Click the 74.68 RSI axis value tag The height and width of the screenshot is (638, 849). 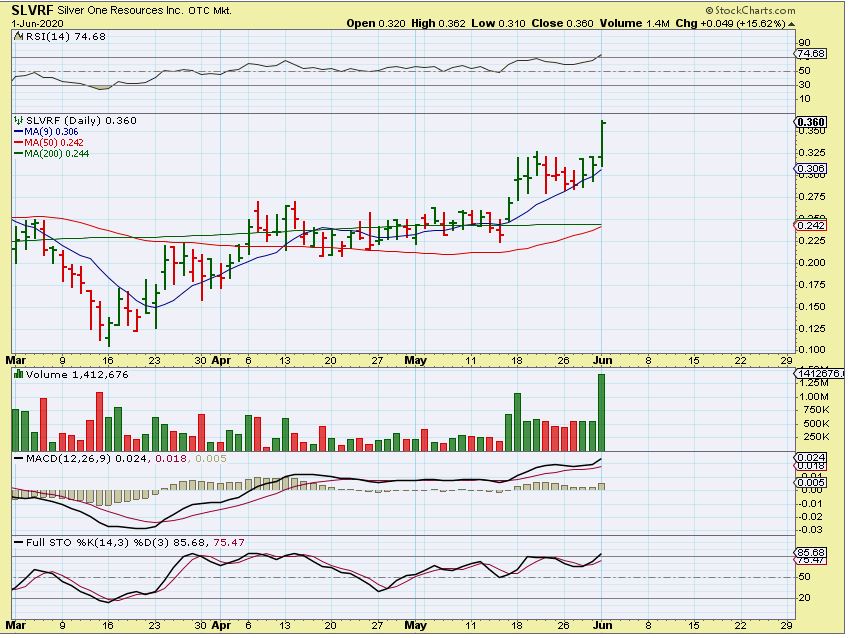tap(811, 54)
